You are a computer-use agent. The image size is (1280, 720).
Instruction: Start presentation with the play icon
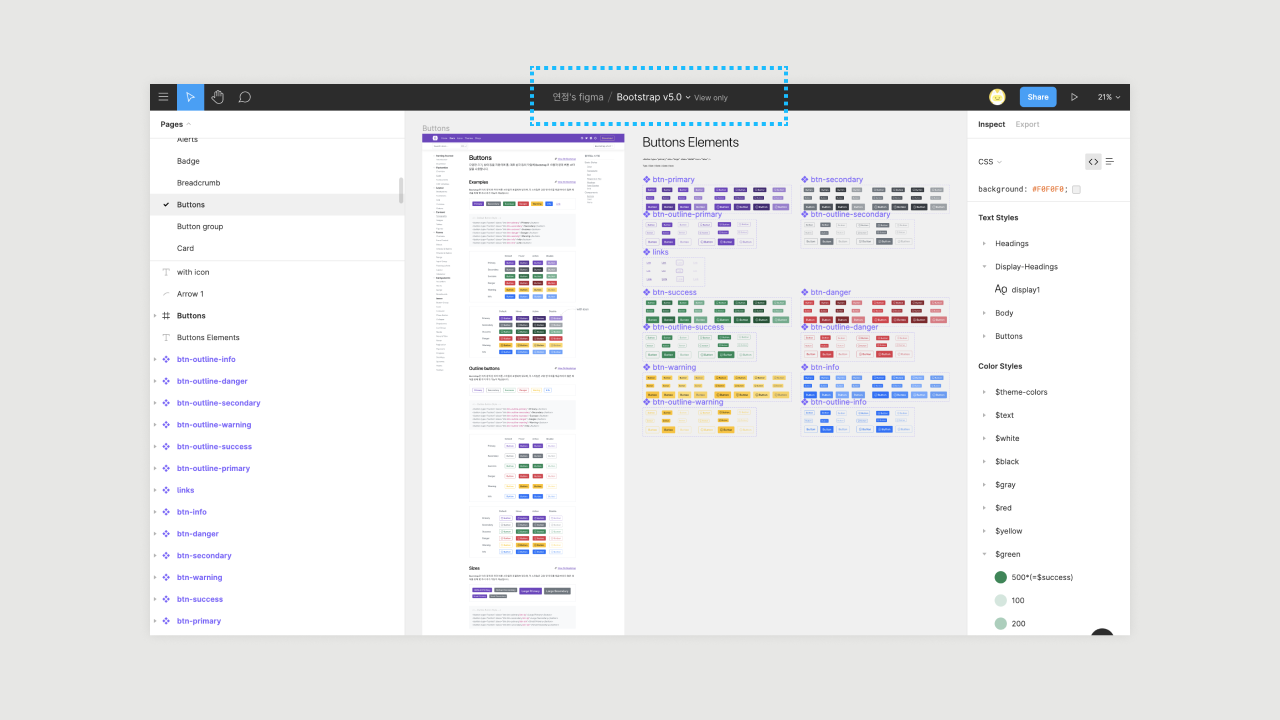(1074, 97)
